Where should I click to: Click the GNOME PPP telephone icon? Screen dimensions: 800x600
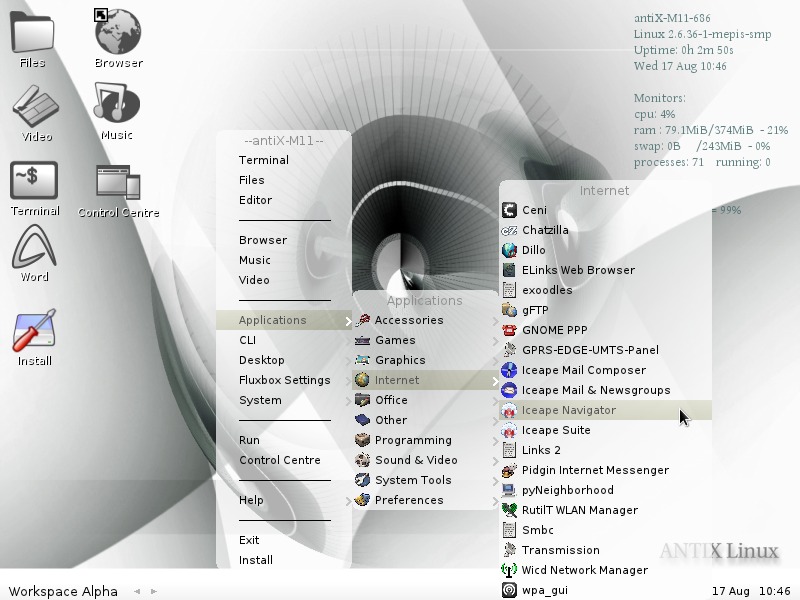pos(509,330)
